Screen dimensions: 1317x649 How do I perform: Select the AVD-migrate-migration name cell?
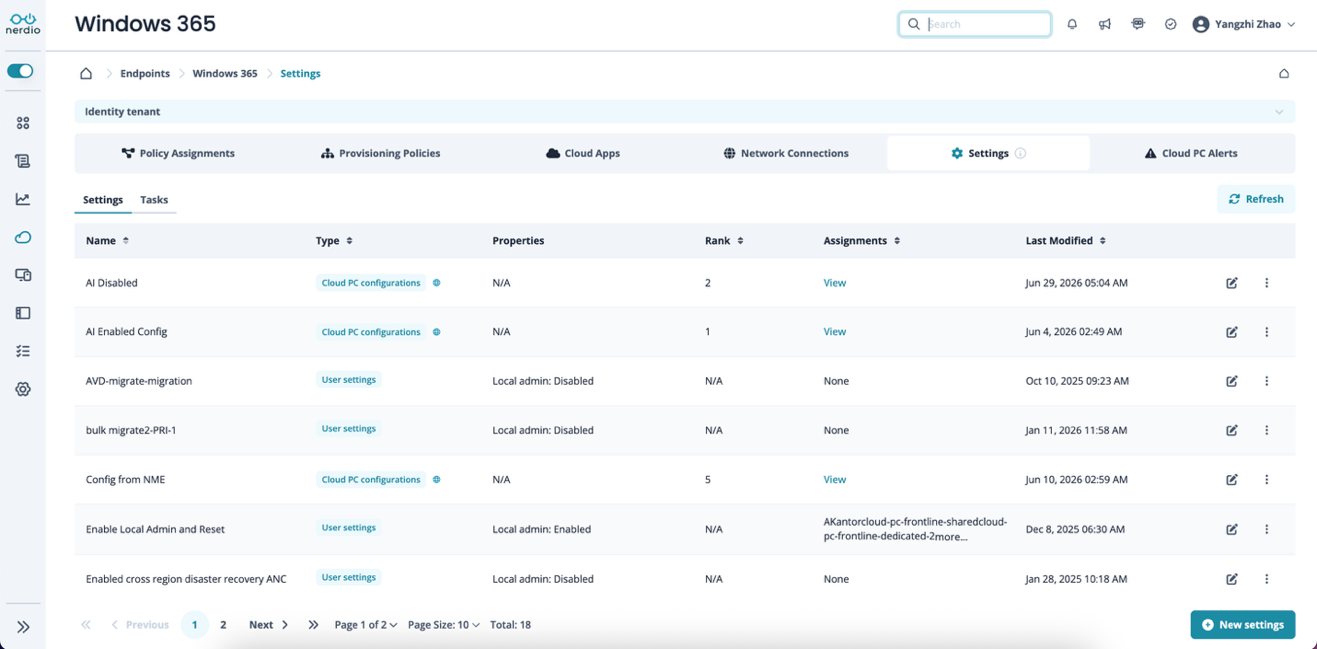[x=139, y=381]
